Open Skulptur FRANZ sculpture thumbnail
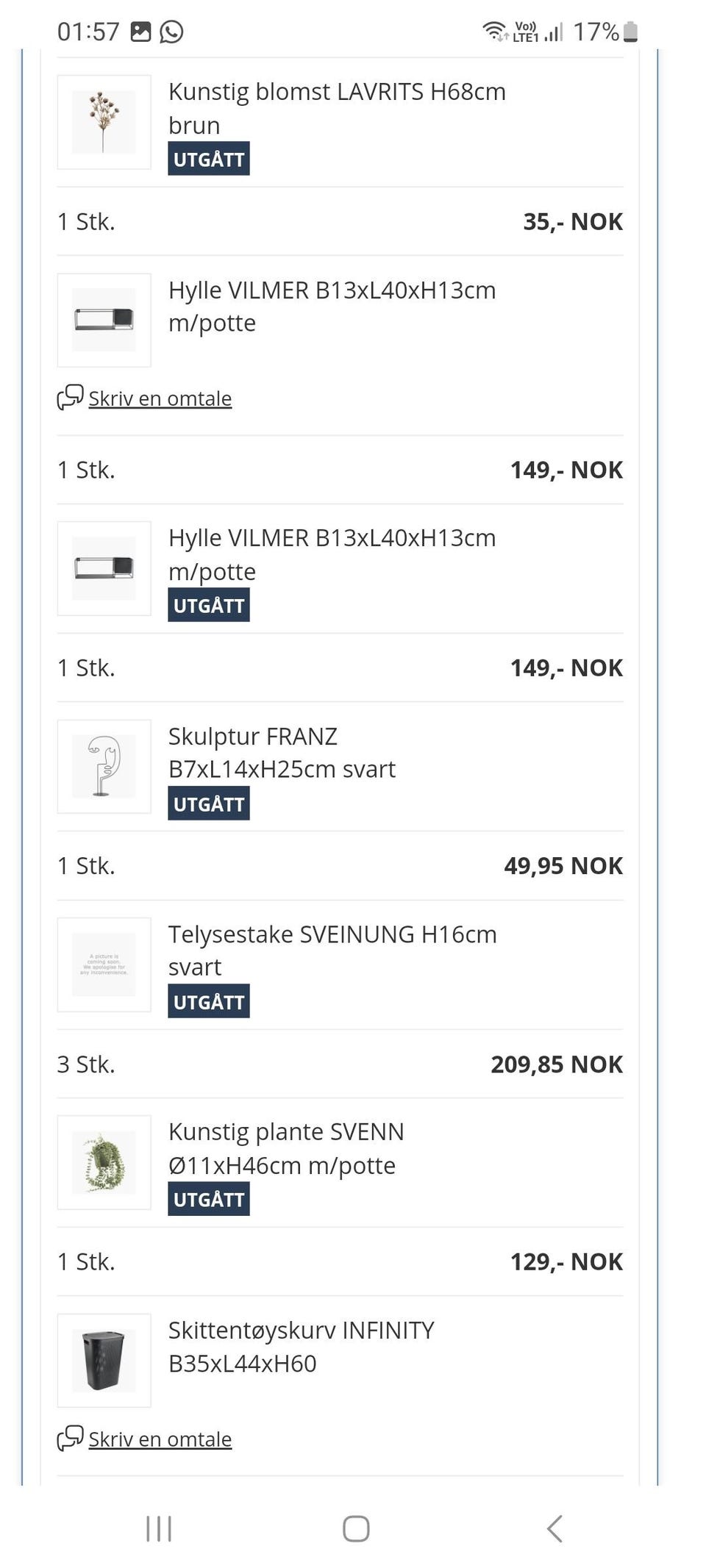 [104, 766]
